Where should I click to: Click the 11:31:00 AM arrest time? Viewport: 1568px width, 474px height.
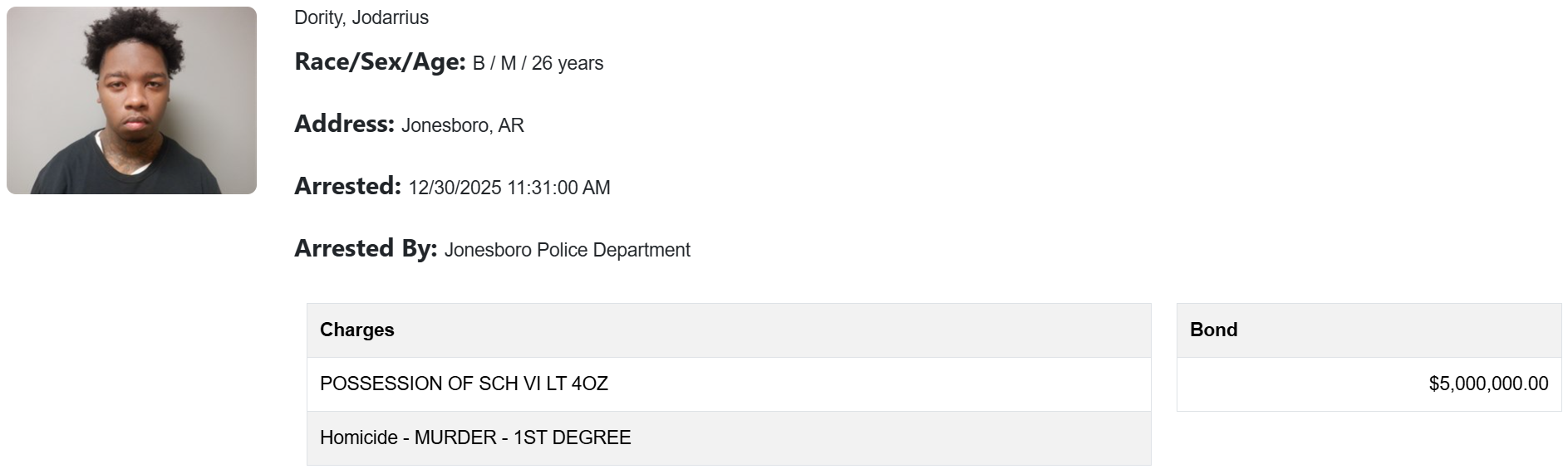(x=558, y=188)
